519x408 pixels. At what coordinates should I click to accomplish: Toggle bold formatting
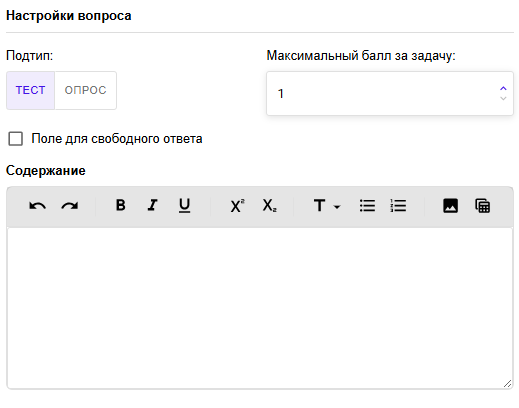(x=120, y=205)
